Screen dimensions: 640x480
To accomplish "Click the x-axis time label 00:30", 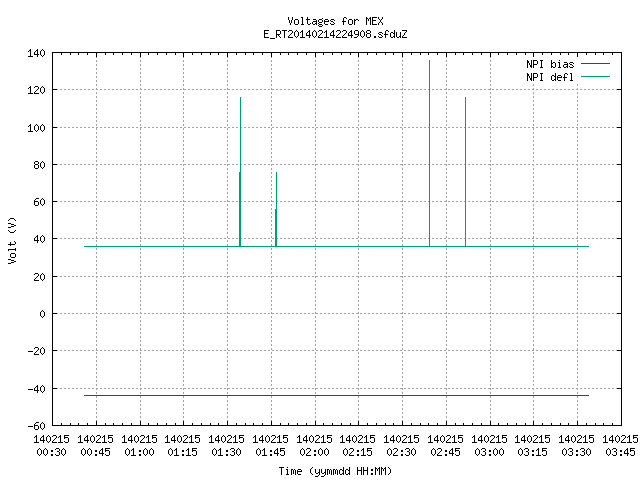I will pos(51,452).
